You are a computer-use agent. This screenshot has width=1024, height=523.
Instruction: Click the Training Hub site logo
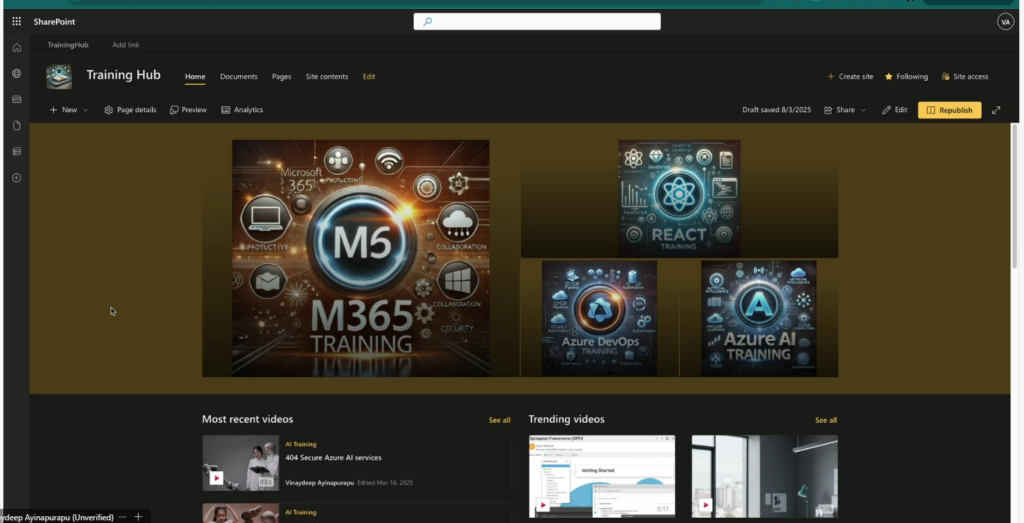(x=59, y=76)
